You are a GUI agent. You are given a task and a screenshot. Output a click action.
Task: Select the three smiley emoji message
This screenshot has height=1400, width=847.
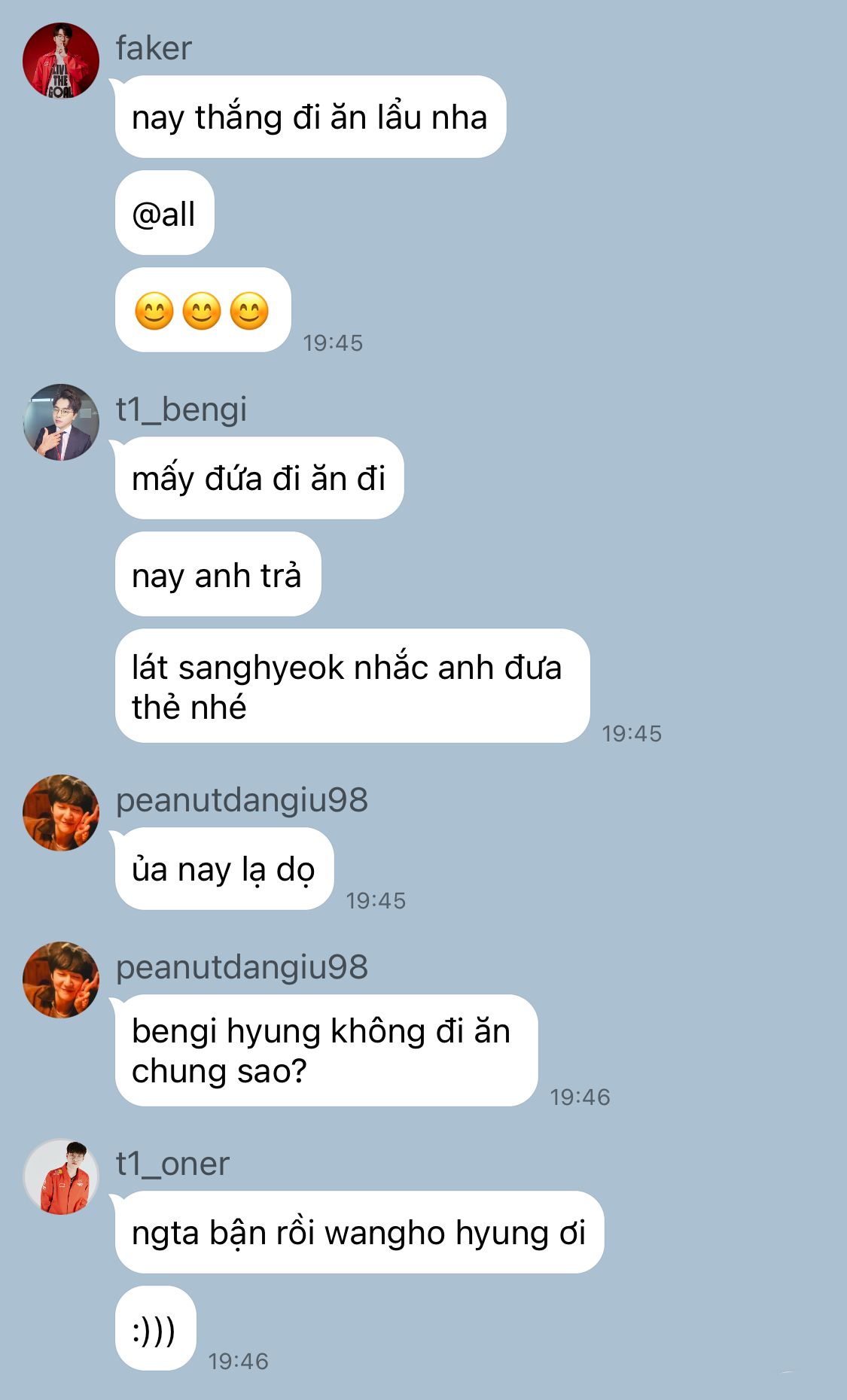tap(203, 309)
